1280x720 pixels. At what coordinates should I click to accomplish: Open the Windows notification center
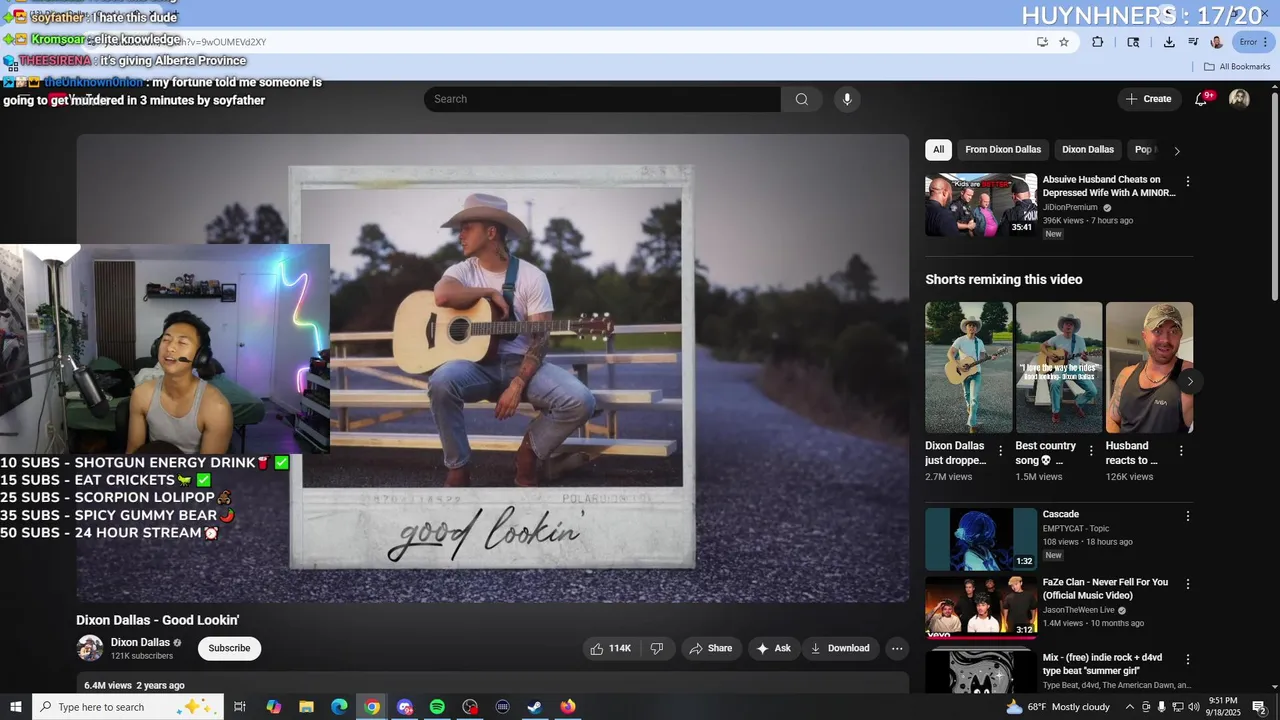click(1259, 707)
